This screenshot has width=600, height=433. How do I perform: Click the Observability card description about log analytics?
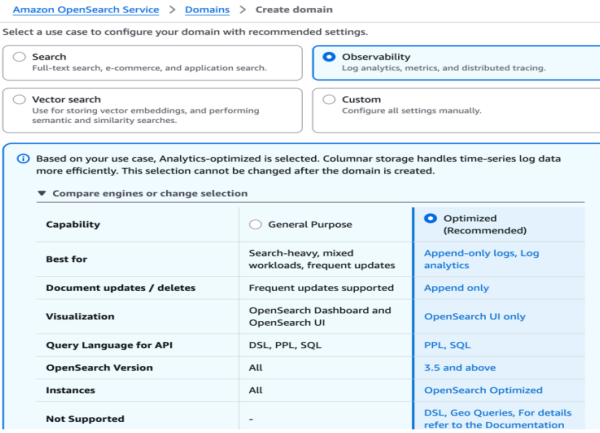443,68
